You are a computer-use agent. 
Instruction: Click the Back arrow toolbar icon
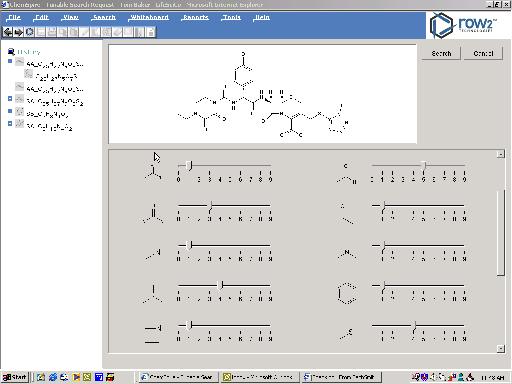8,32
